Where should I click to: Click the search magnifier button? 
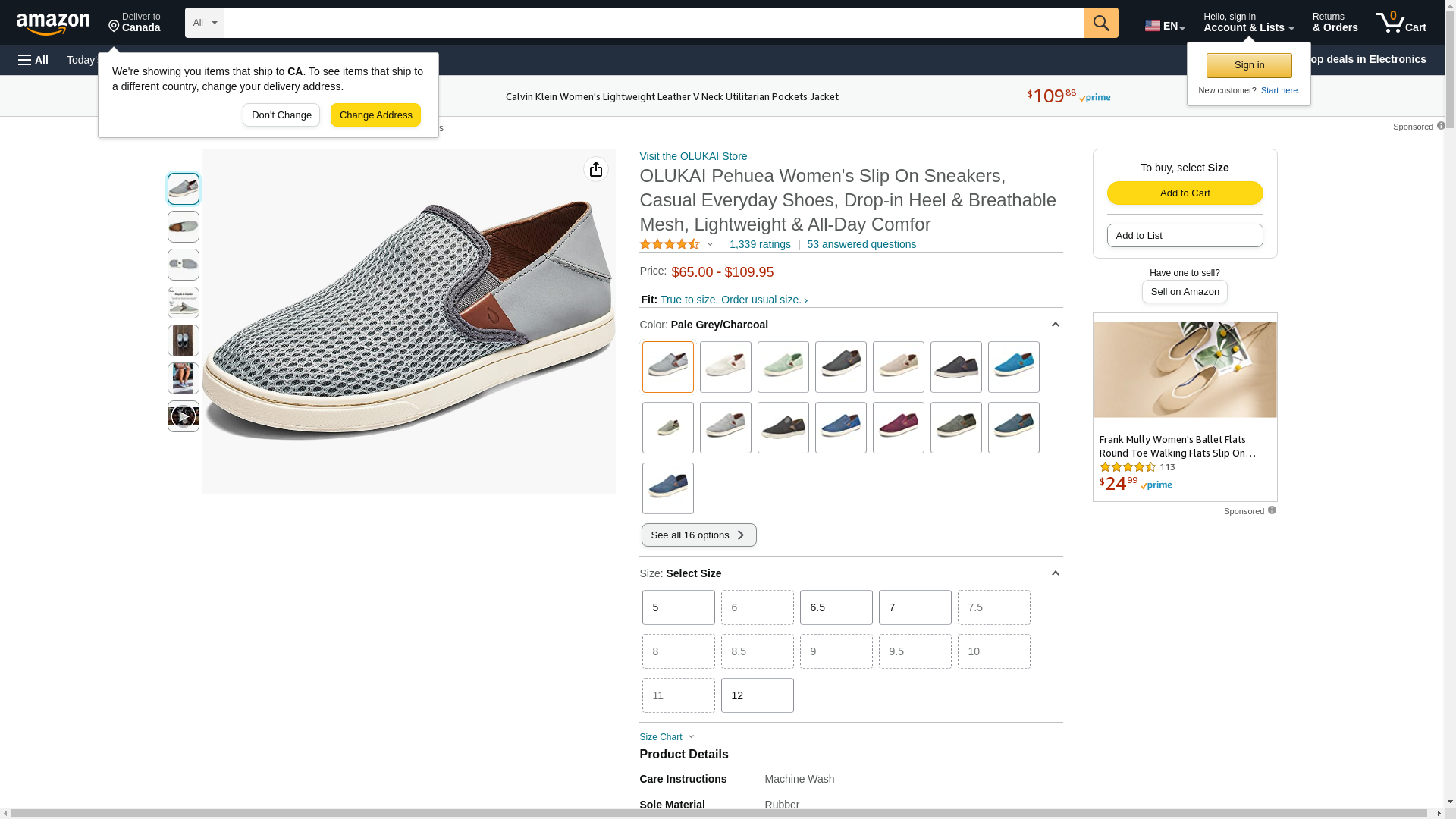coord(1100,23)
